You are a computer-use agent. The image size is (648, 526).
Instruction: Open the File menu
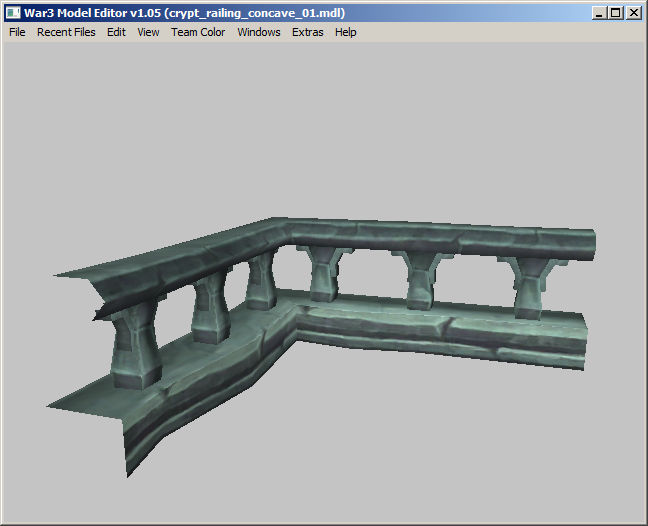(x=17, y=32)
